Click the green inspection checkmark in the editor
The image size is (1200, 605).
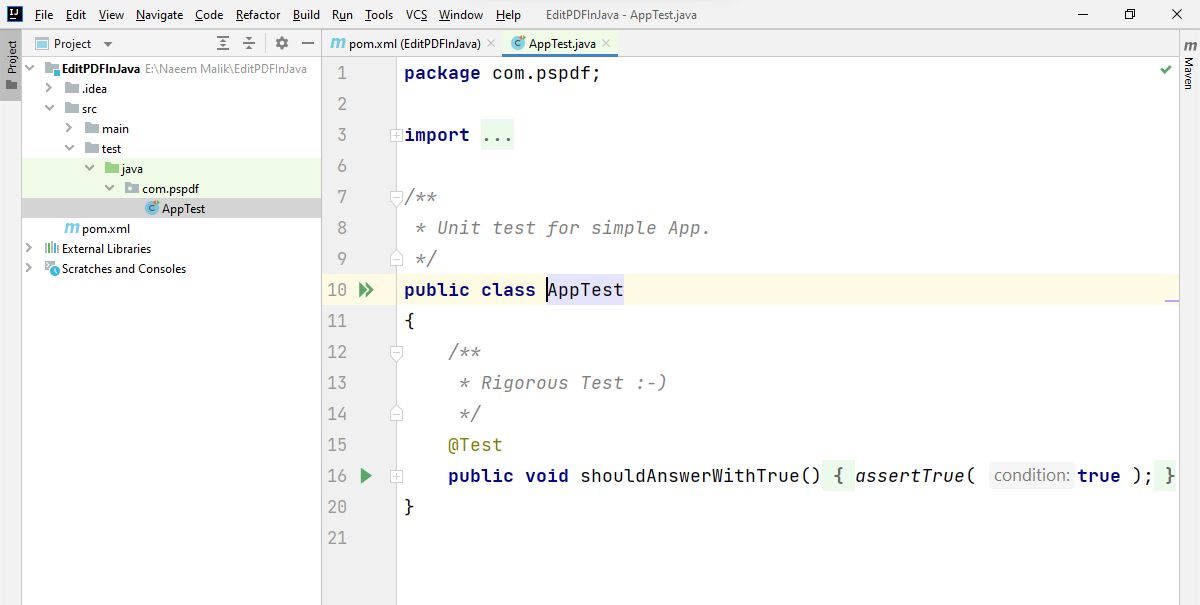(1165, 71)
